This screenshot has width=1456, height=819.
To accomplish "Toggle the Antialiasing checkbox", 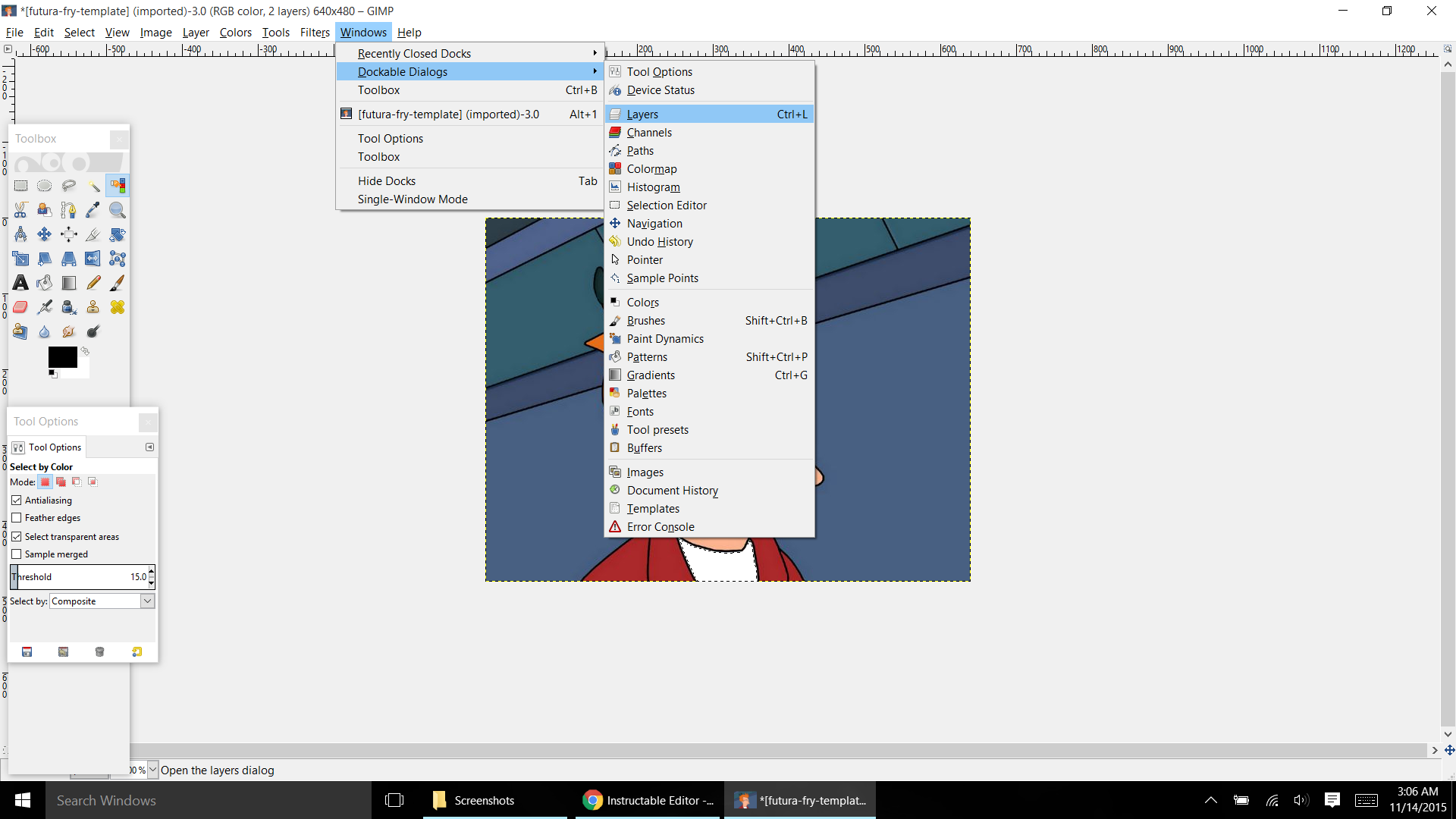I will coord(17,500).
